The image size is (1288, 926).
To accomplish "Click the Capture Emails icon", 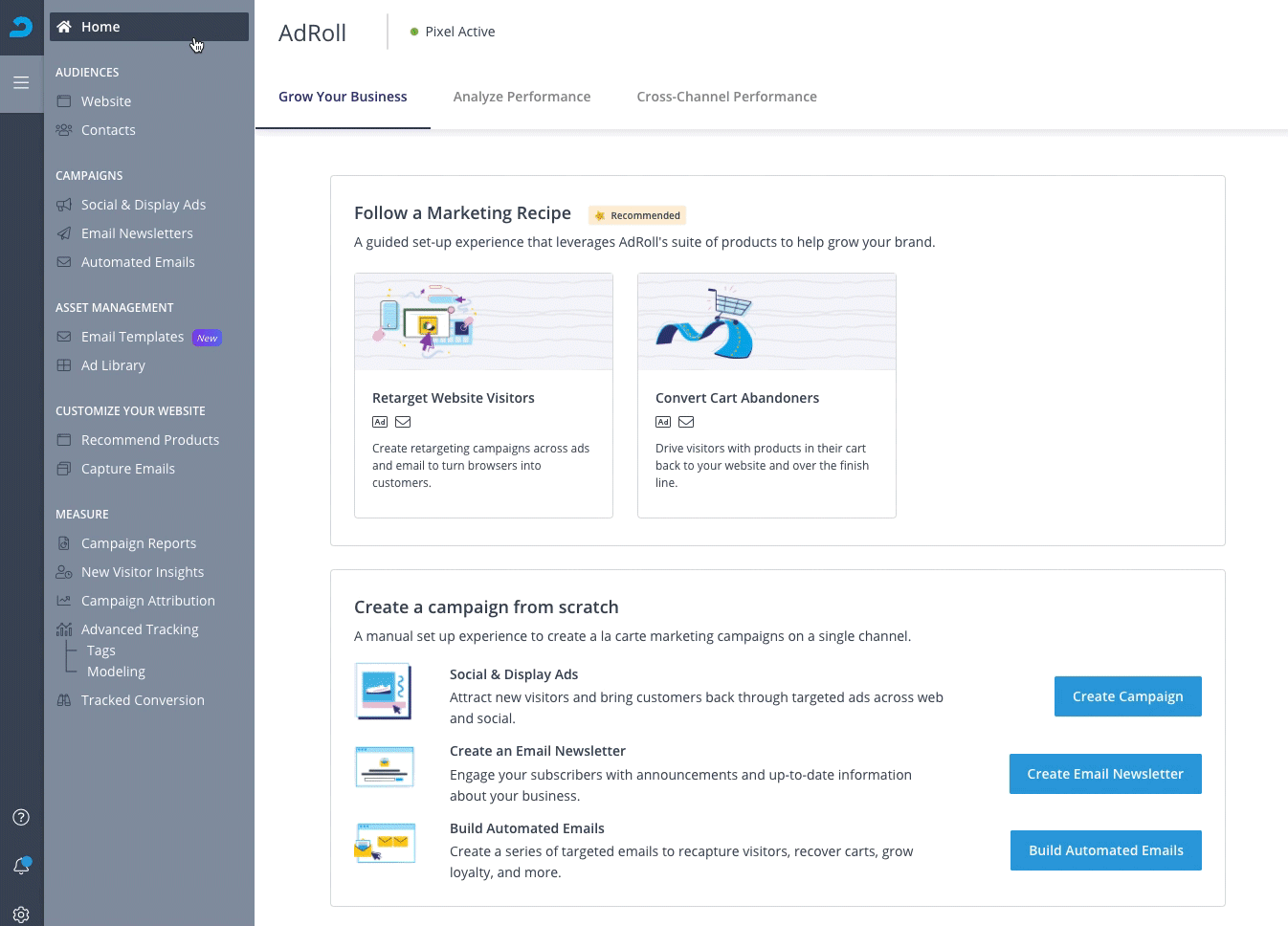I will (64, 469).
